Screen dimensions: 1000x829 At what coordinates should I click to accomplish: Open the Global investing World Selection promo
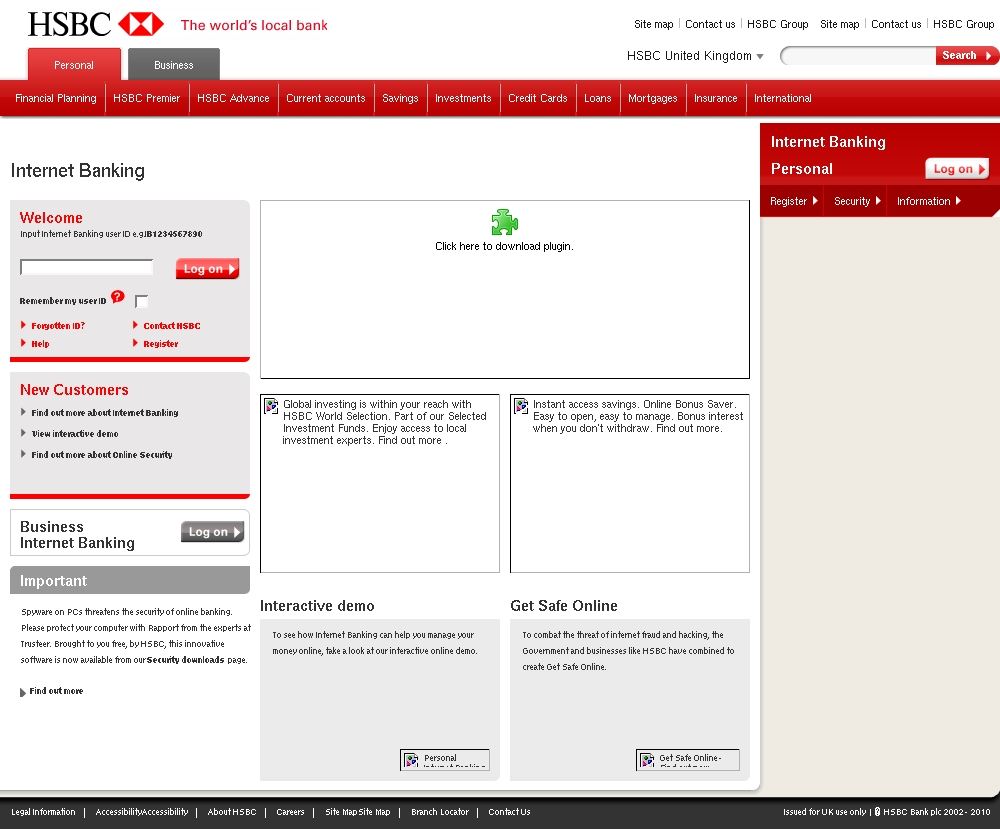click(x=380, y=483)
